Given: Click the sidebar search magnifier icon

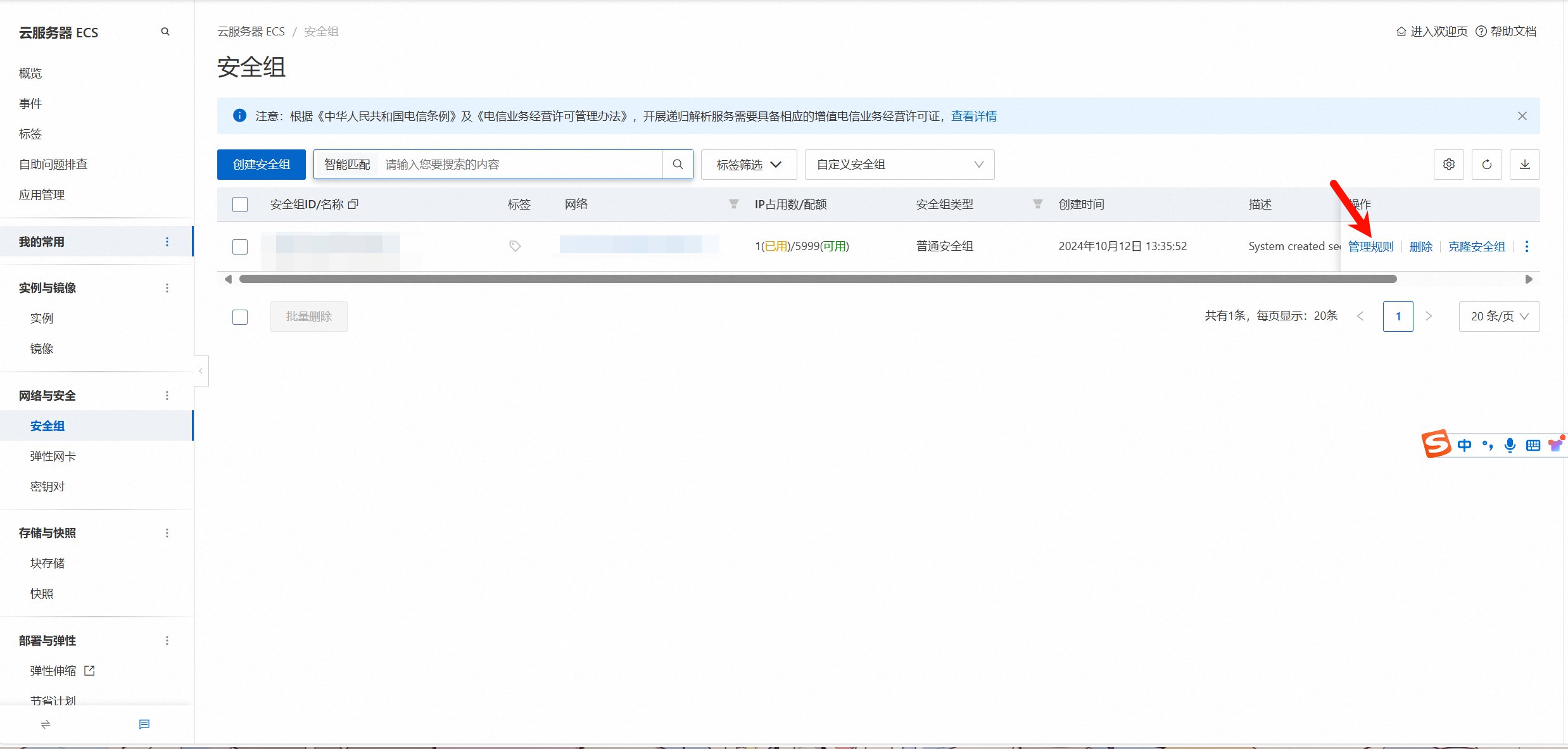Looking at the screenshot, I should point(165,32).
